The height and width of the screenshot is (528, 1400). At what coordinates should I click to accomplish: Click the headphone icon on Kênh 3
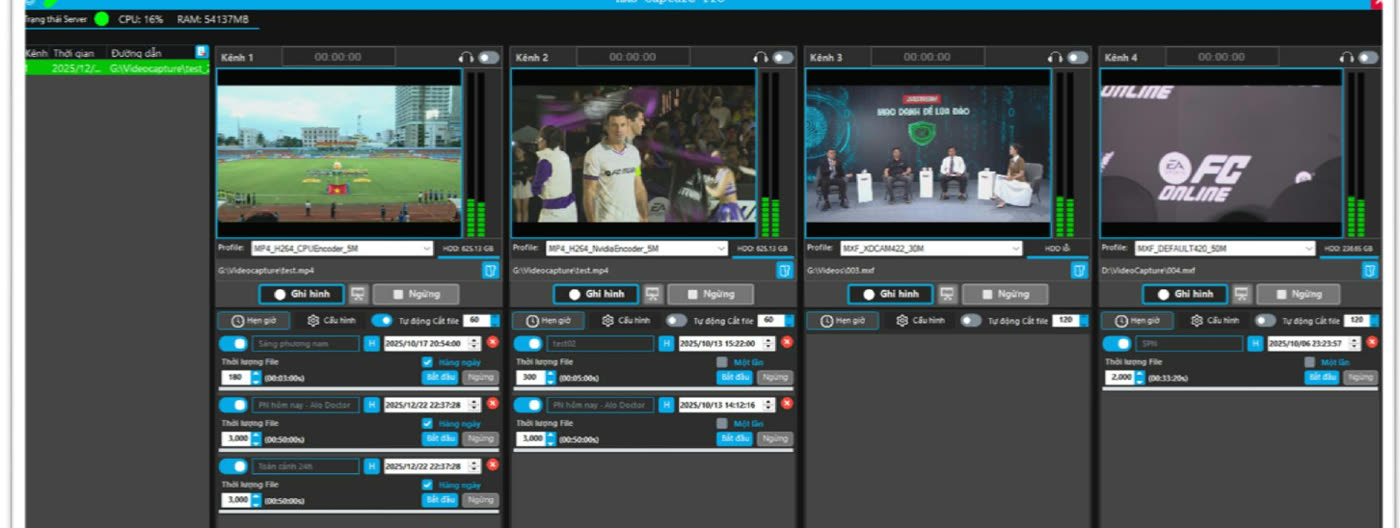pyautogui.click(x=1055, y=58)
